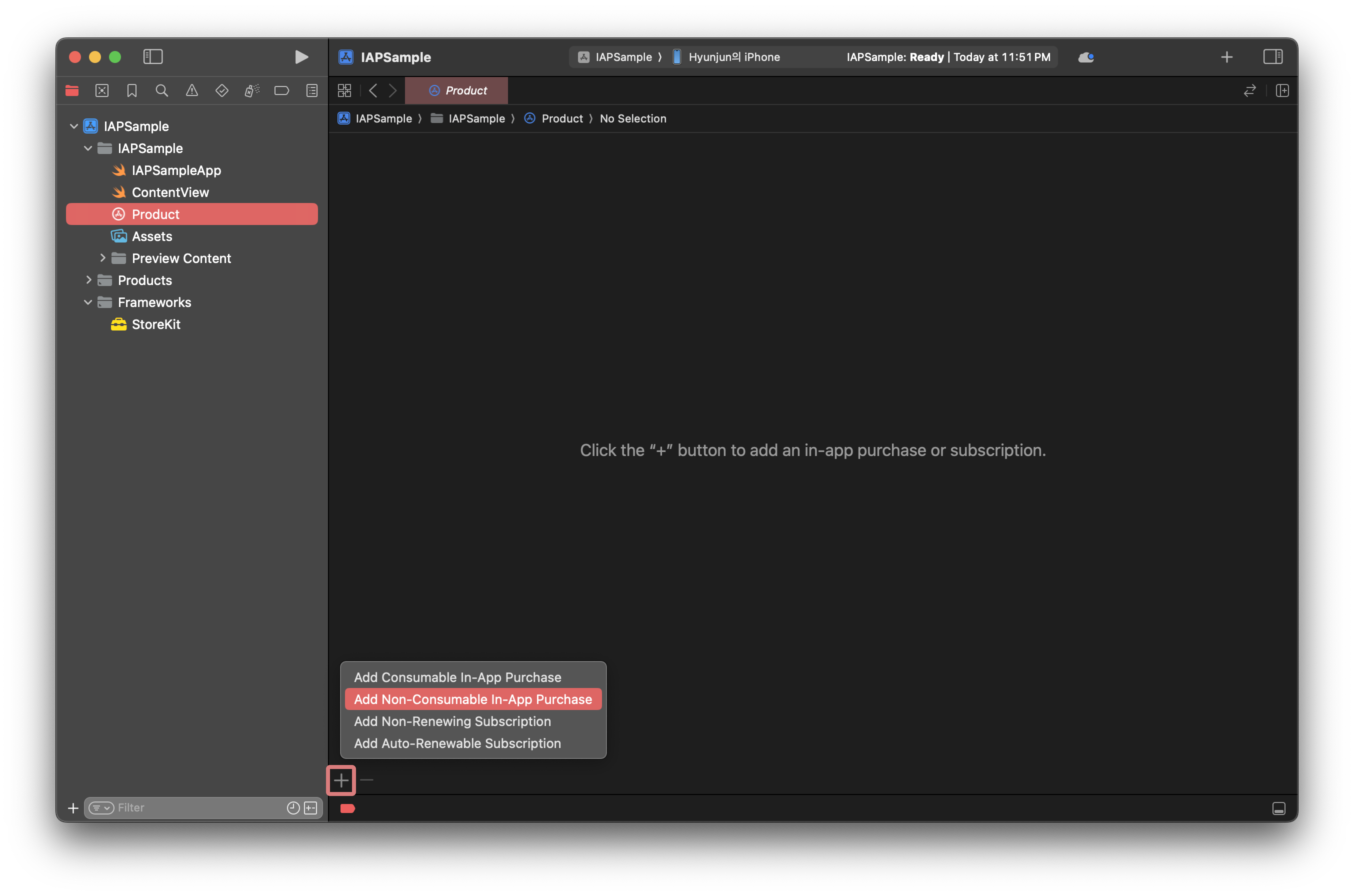The width and height of the screenshot is (1354, 896).
Task: Collapse the Frameworks group
Action: 88,302
